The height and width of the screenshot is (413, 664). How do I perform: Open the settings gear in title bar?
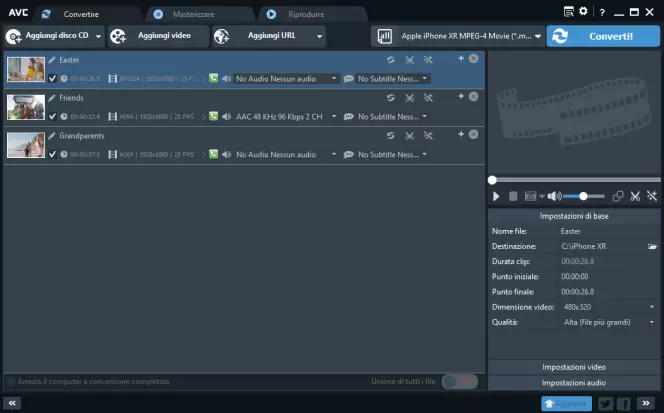pos(583,11)
